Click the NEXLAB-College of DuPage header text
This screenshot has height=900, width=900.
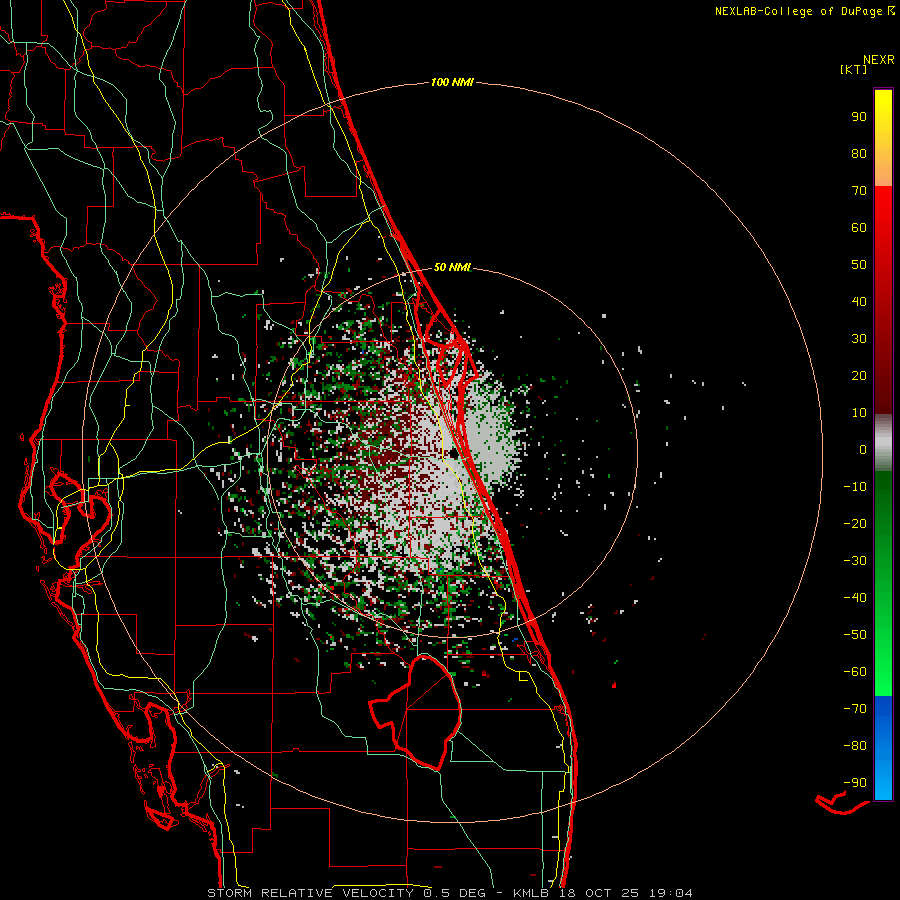pos(798,11)
